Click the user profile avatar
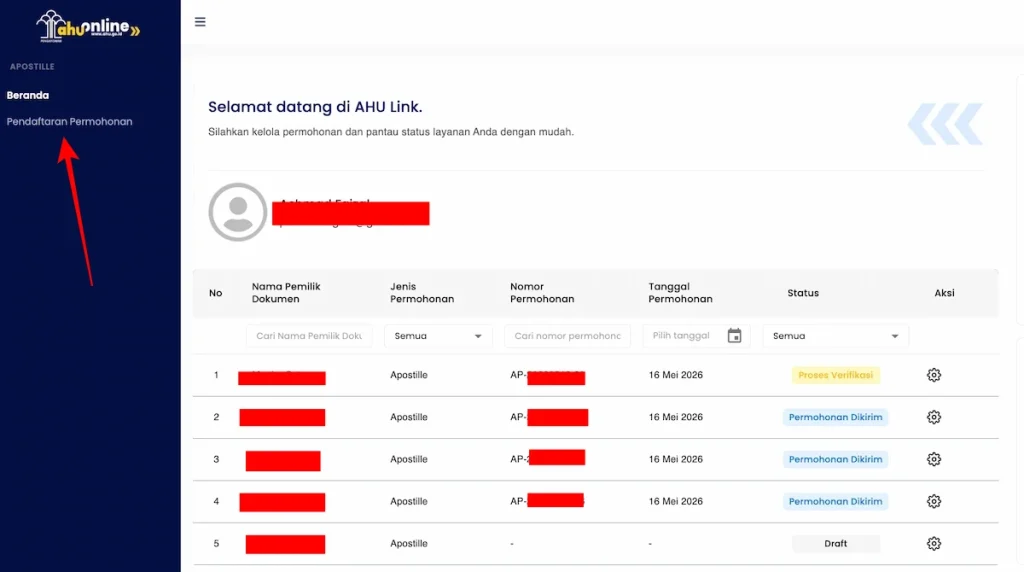1024x572 pixels. 238,212
